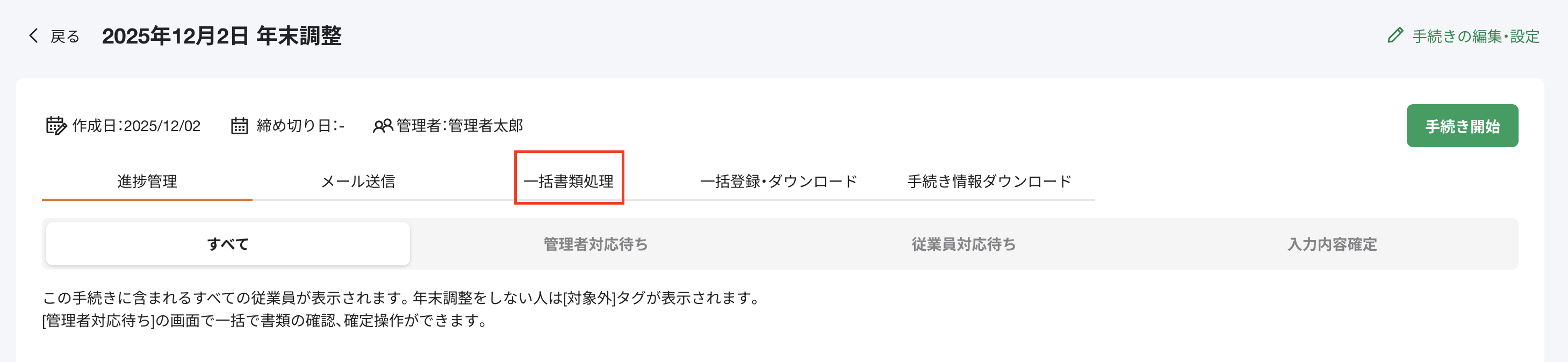Switch to the メール送信 tab
This screenshot has height=362, width=1568.
click(361, 180)
